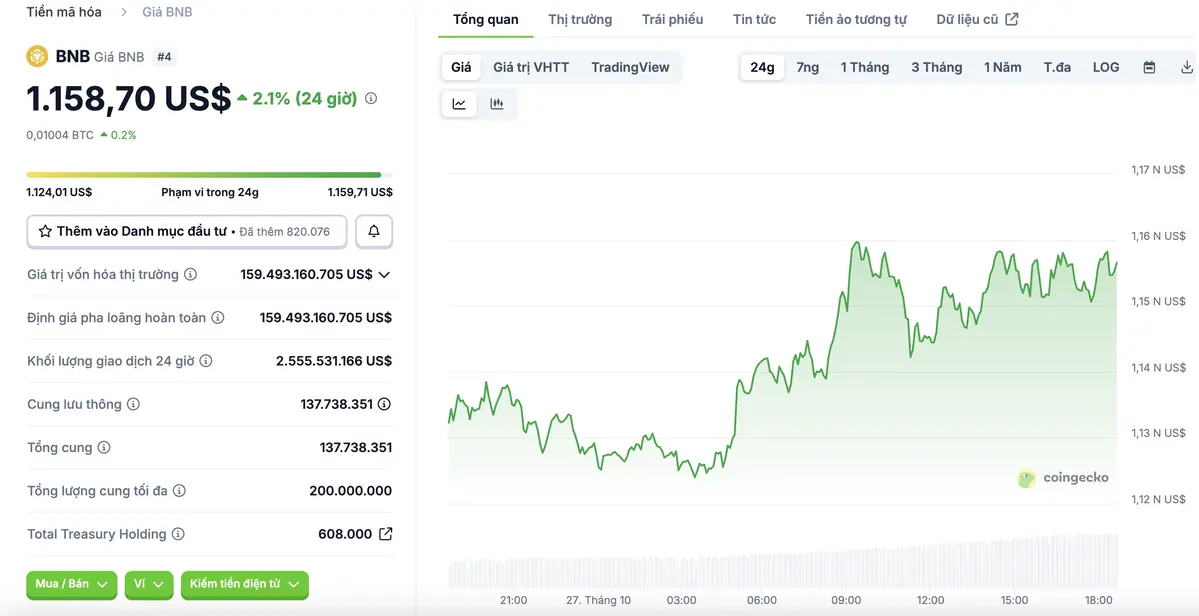Click the price alert bell icon
The image size is (1199, 616).
(374, 231)
